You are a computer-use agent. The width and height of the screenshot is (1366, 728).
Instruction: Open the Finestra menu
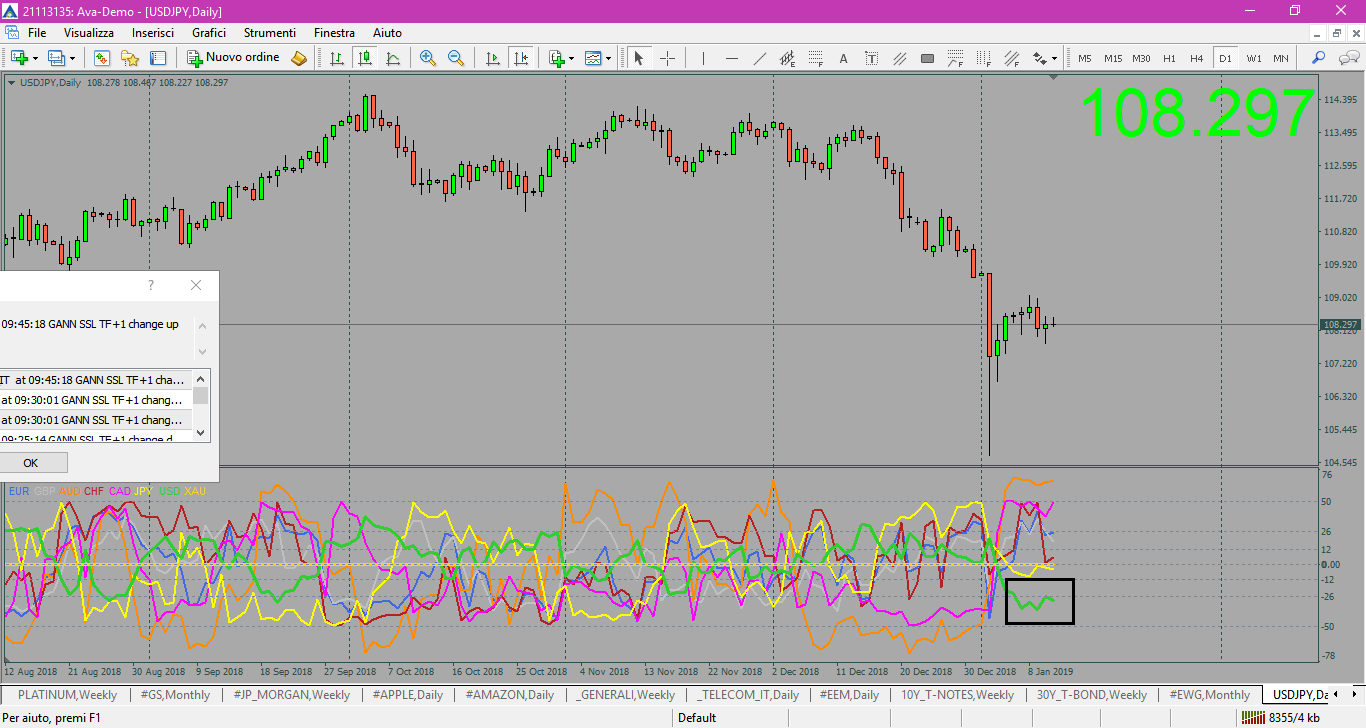point(334,33)
